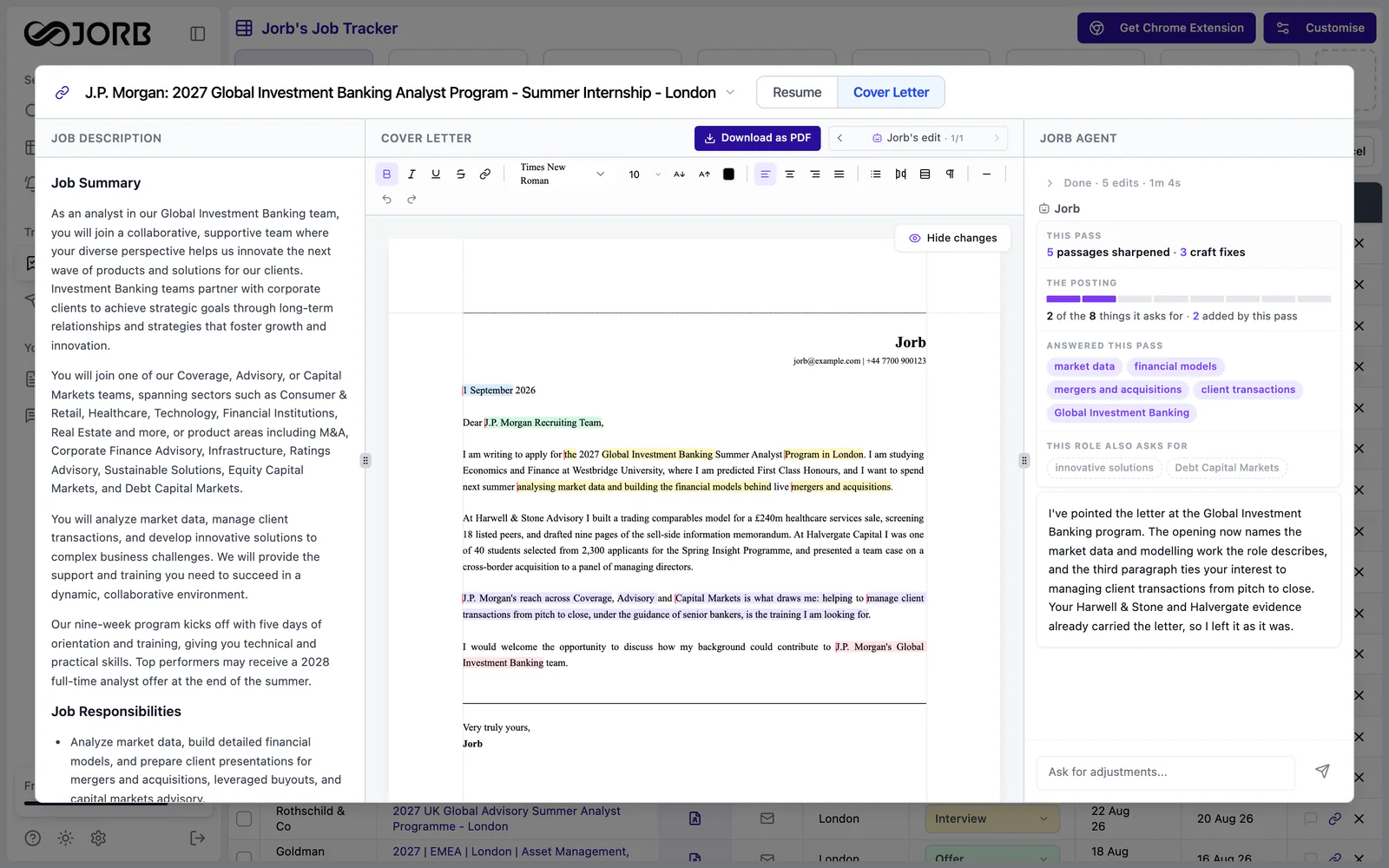The width and height of the screenshot is (1389, 868).
Task: Toggle the sidebar collapse icon next to the JORB logo
Action: [197, 34]
